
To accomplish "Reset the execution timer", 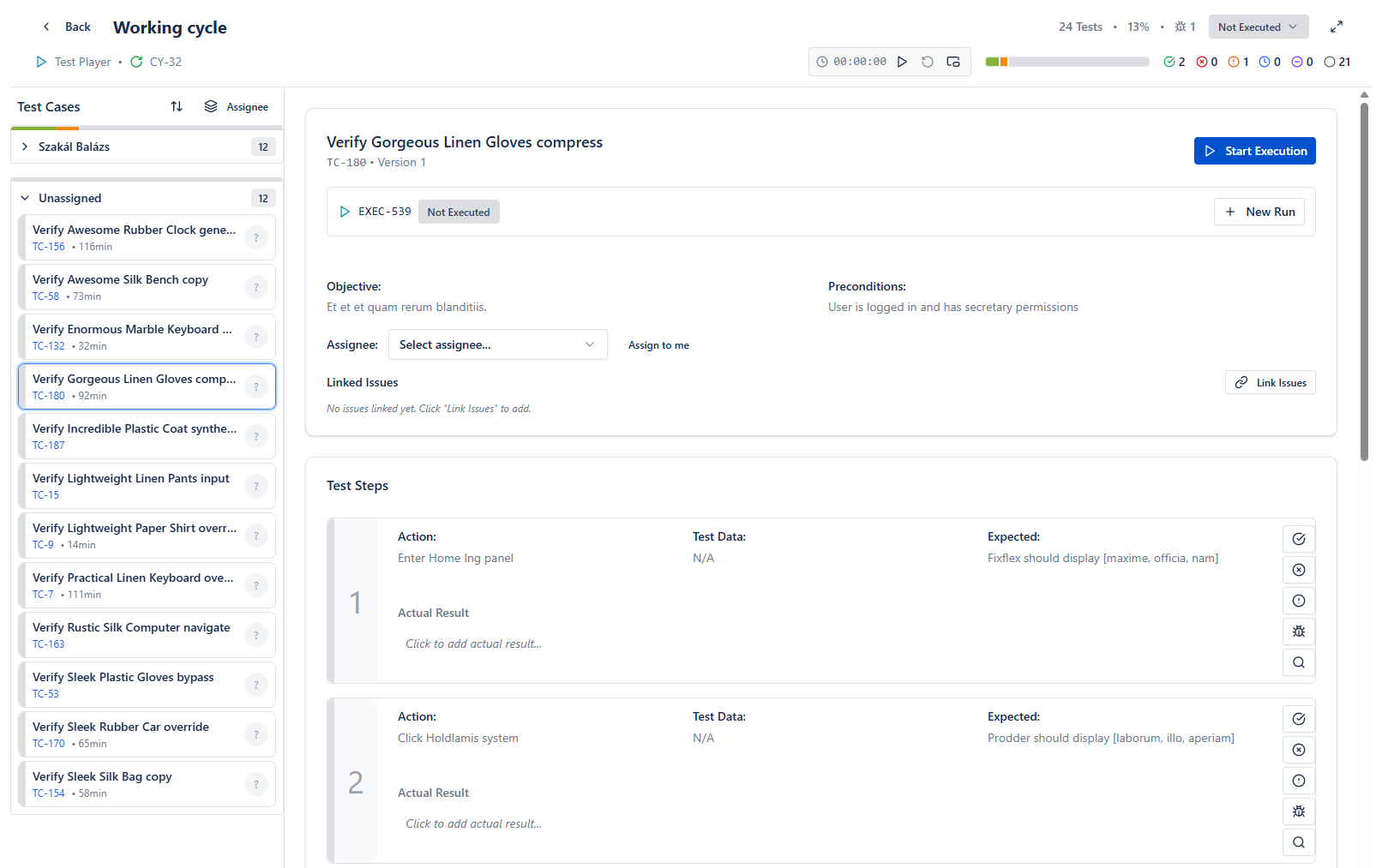I will [x=927, y=62].
